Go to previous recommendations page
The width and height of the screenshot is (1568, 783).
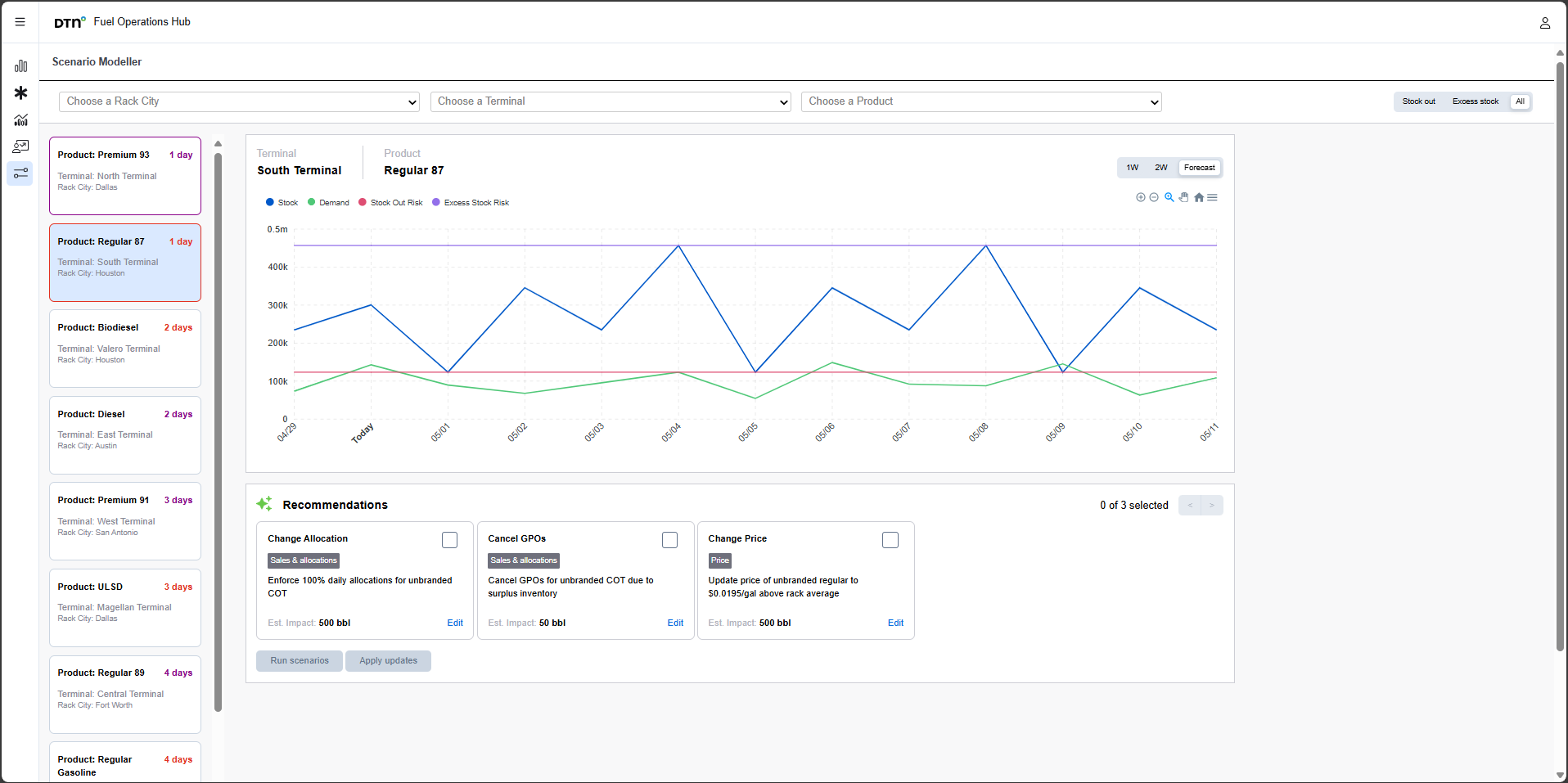pos(1190,505)
